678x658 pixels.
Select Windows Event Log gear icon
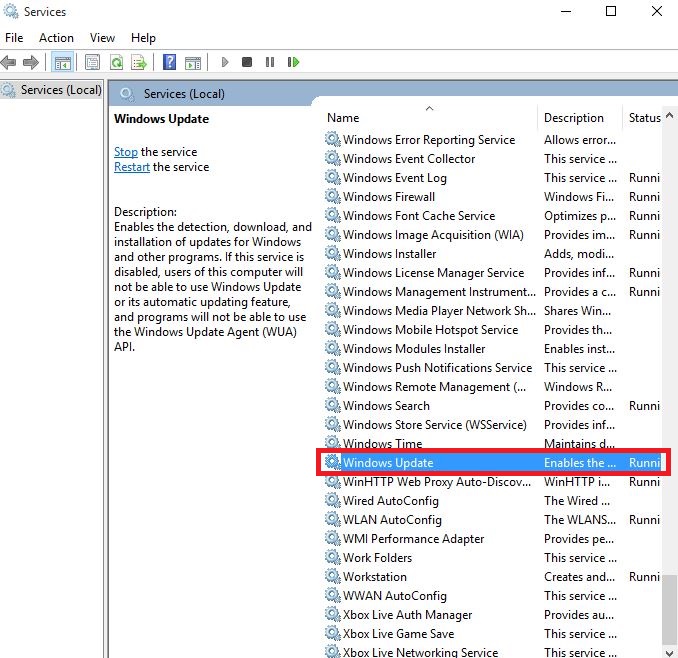333,177
